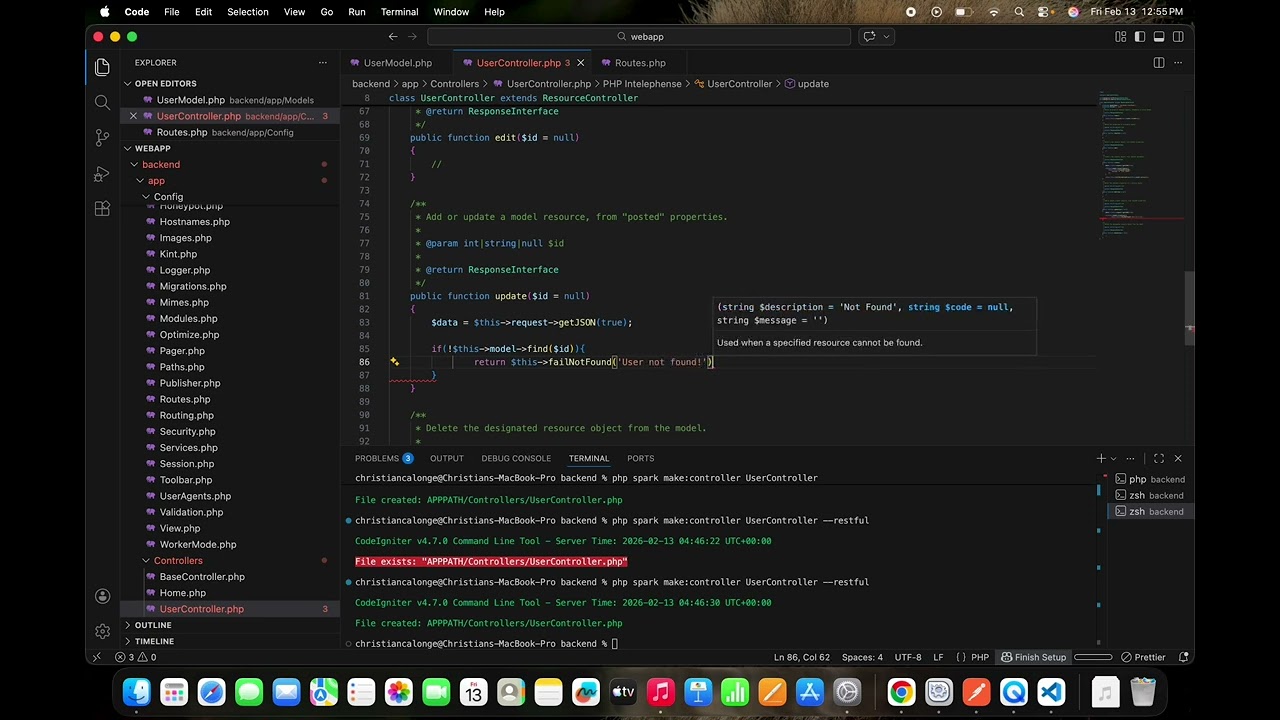Viewport: 1280px width, 720px height.
Task: Open editor More Actions ellipsis
Action: (1178, 63)
